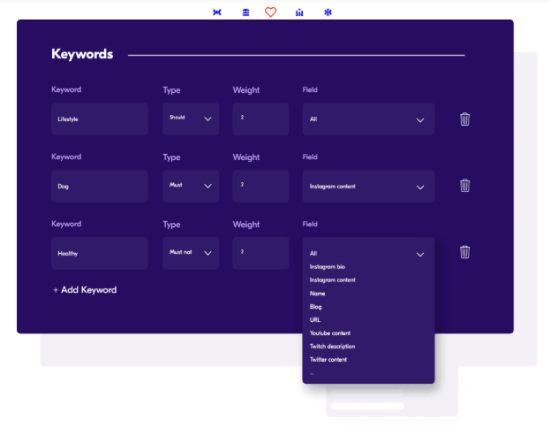
Task: Select Blog option in Field list
Action: point(316,307)
